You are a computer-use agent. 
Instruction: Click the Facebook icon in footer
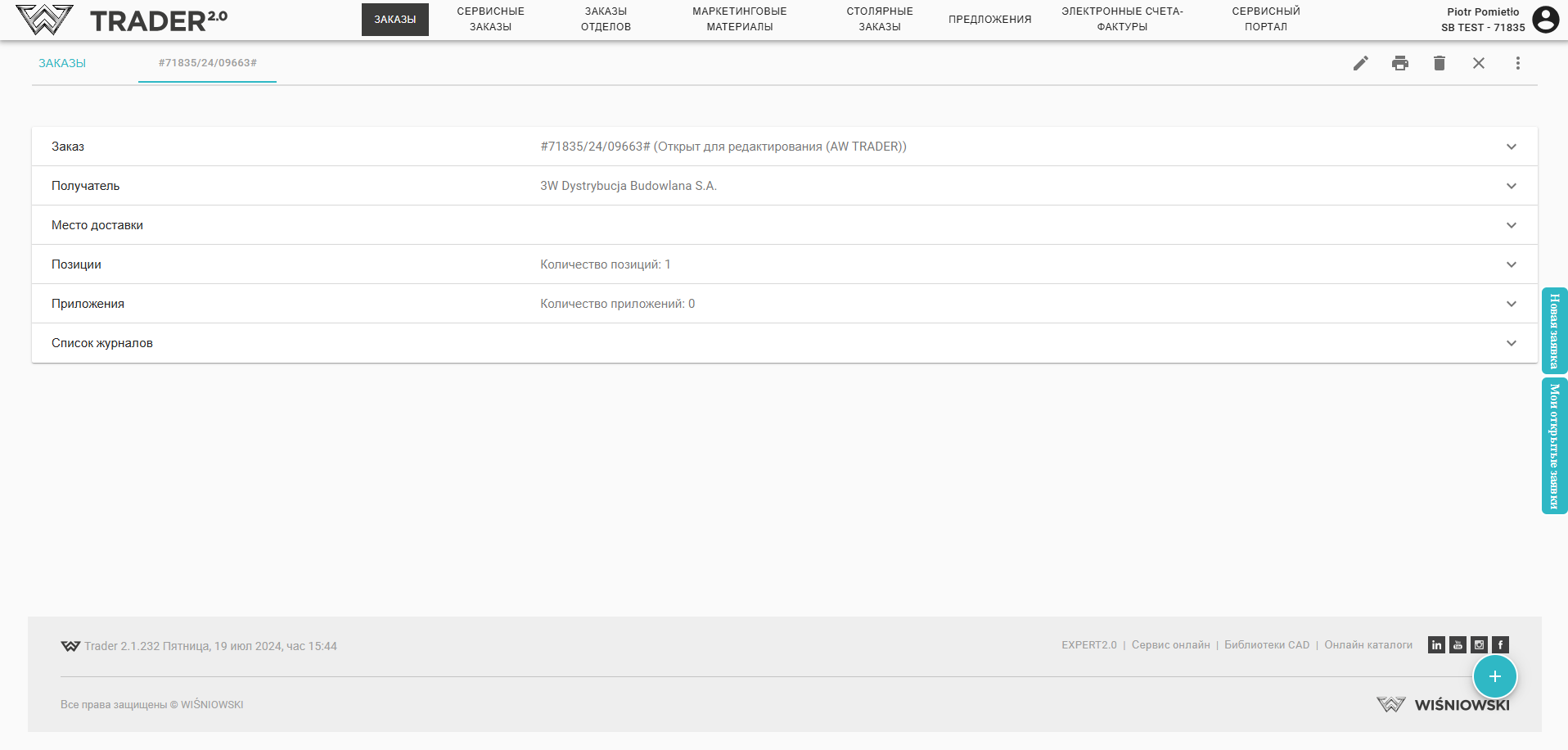click(1500, 645)
